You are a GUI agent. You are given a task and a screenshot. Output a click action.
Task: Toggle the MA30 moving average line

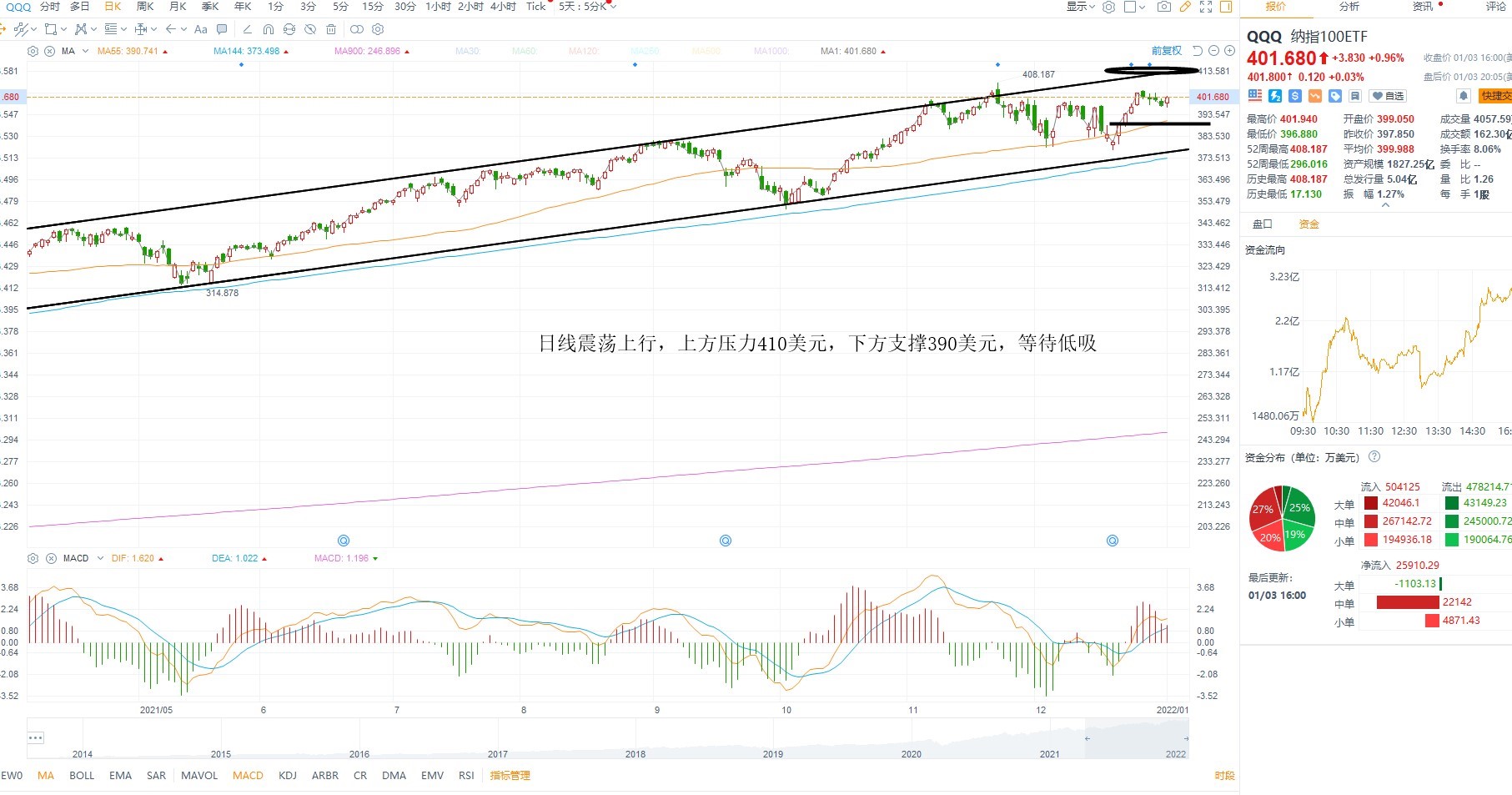(x=468, y=51)
